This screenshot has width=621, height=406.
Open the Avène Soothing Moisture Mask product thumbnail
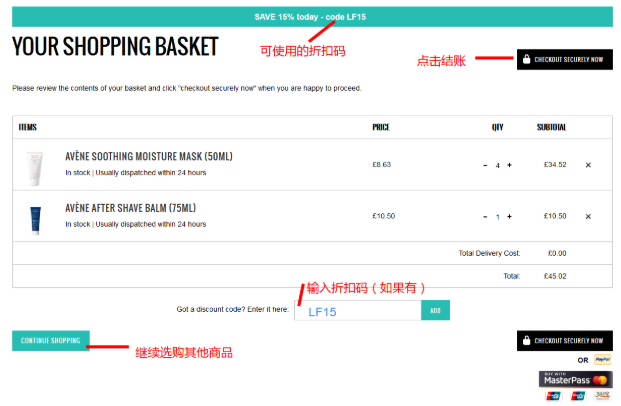[x=35, y=168]
